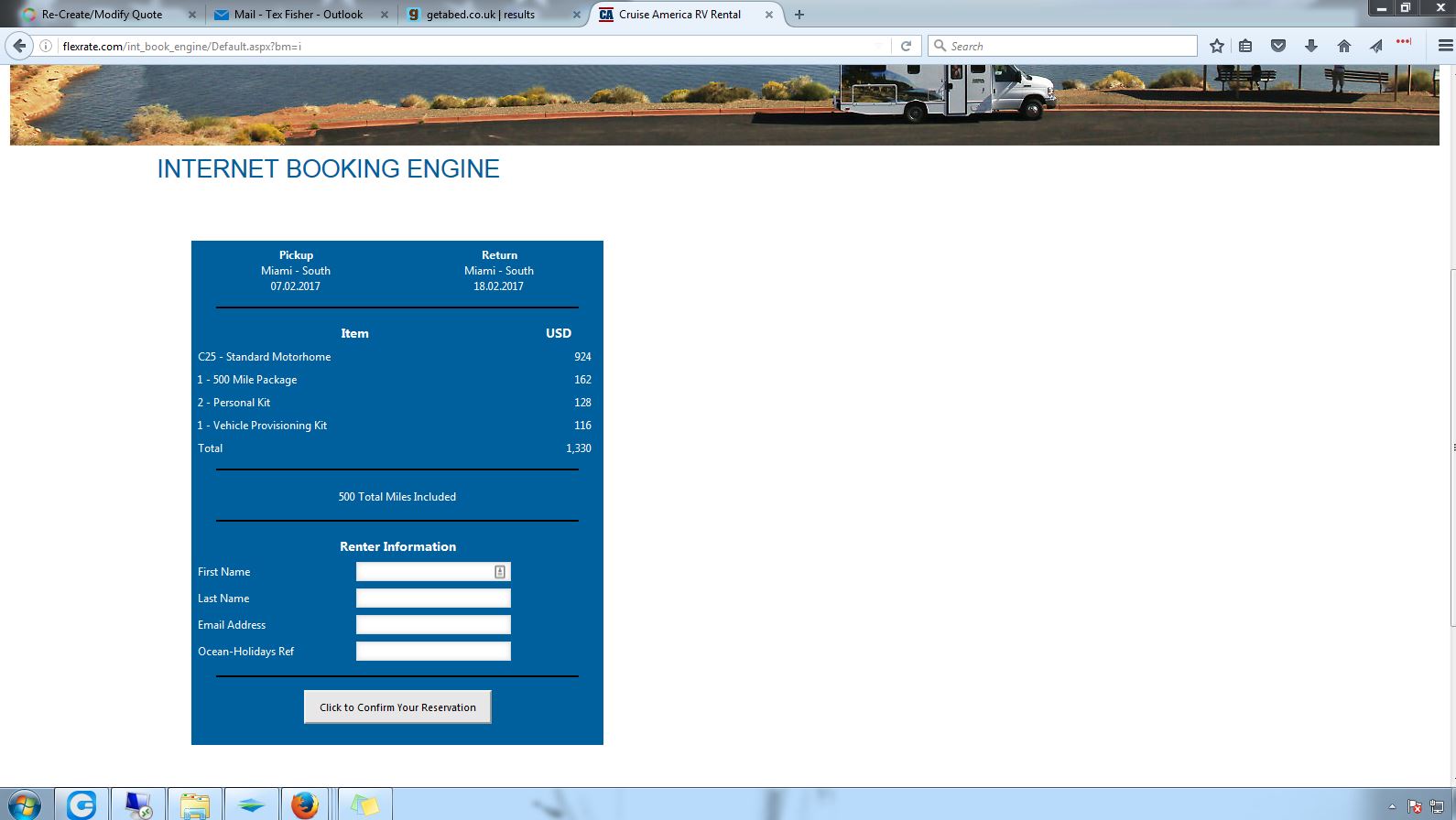Close the Mail - Tex Fisher tab
The width and height of the screenshot is (1456, 820).
(x=384, y=15)
